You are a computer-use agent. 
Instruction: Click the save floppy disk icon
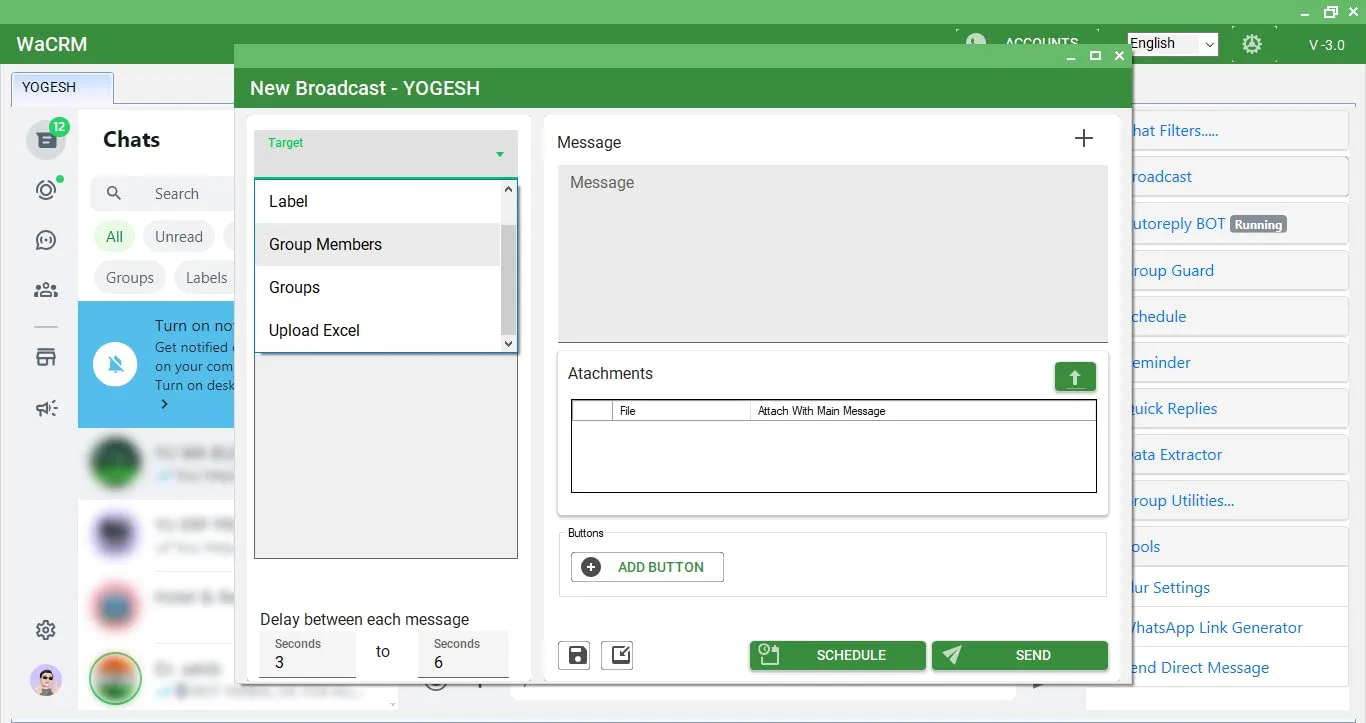575,656
